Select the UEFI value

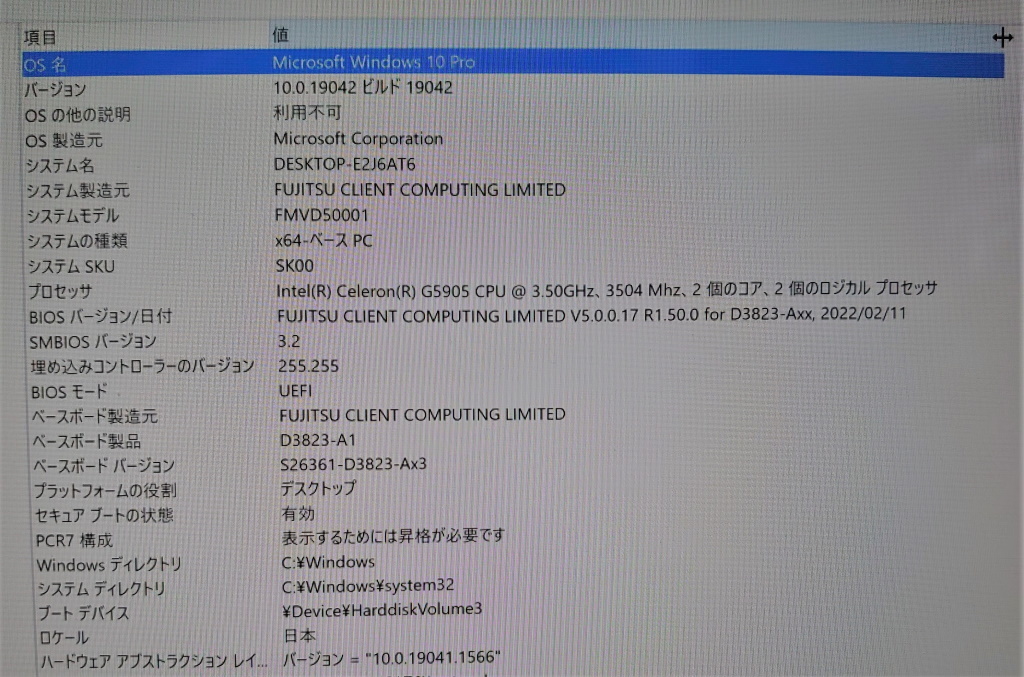(x=295, y=390)
